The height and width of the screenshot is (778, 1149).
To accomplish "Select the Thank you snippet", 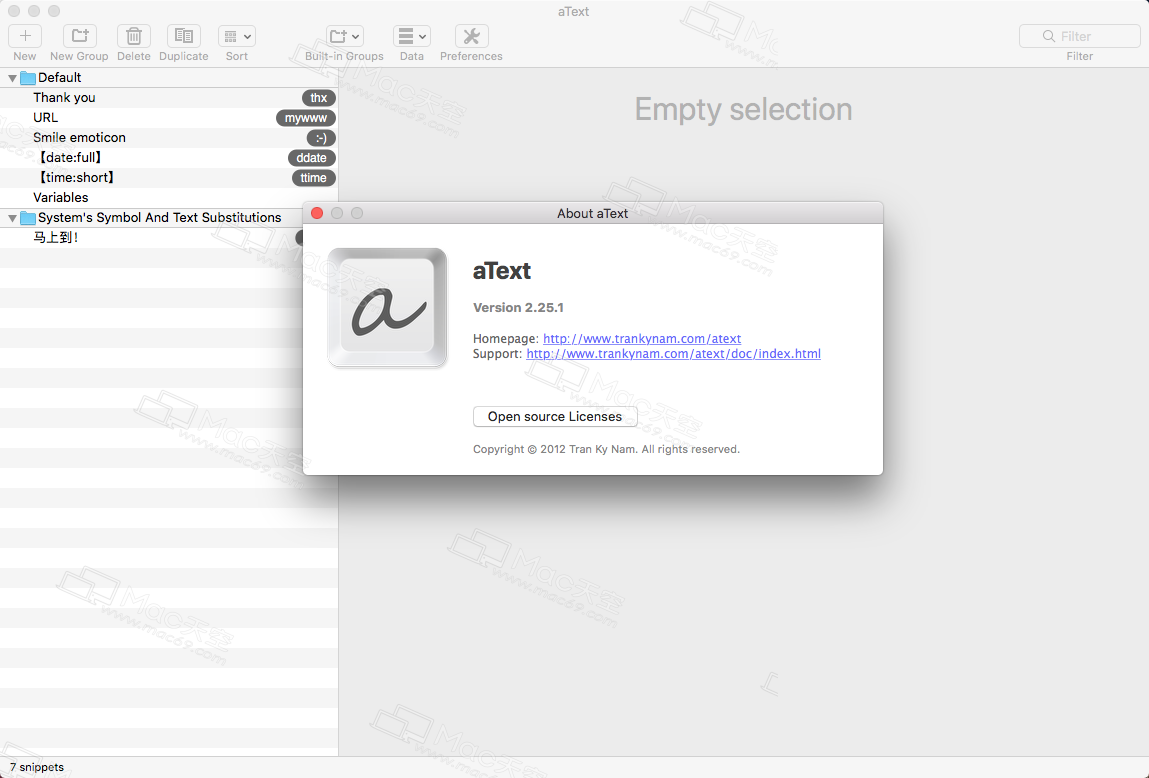I will 169,97.
